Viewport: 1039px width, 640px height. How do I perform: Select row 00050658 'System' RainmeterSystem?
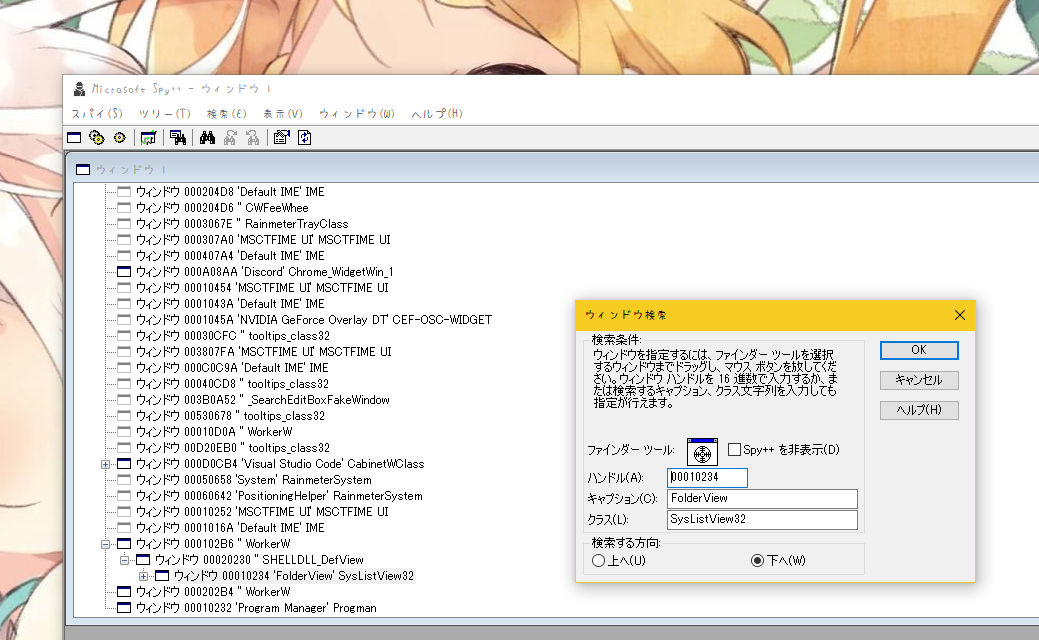click(254, 480)
